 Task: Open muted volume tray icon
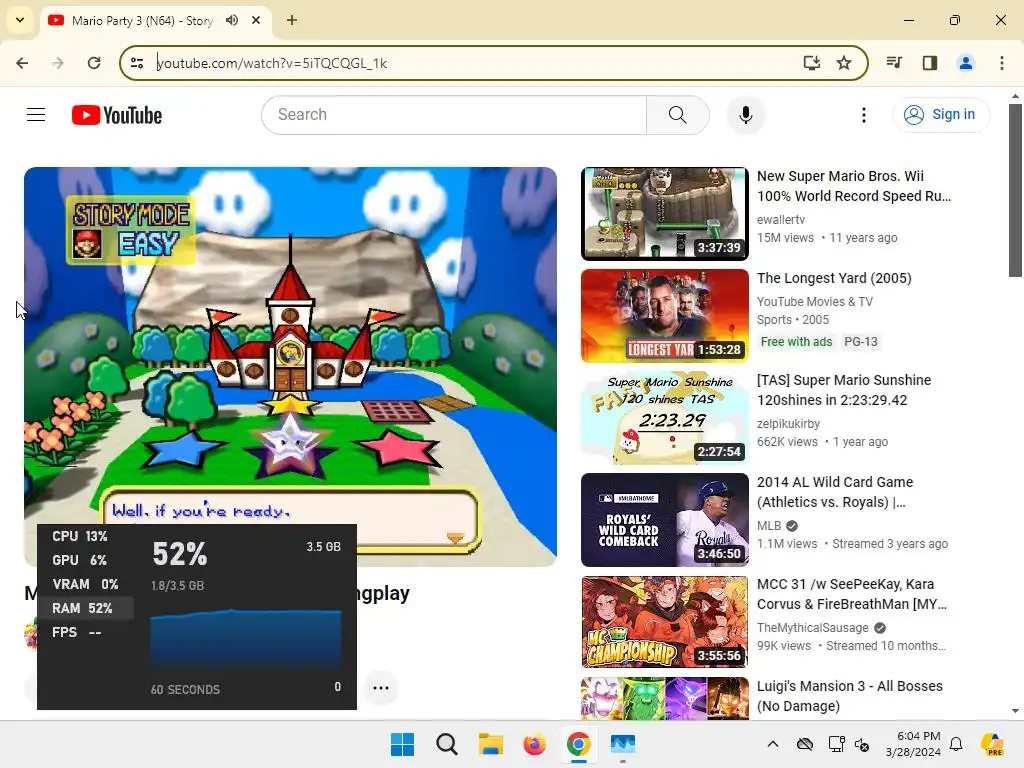[862, 744]
